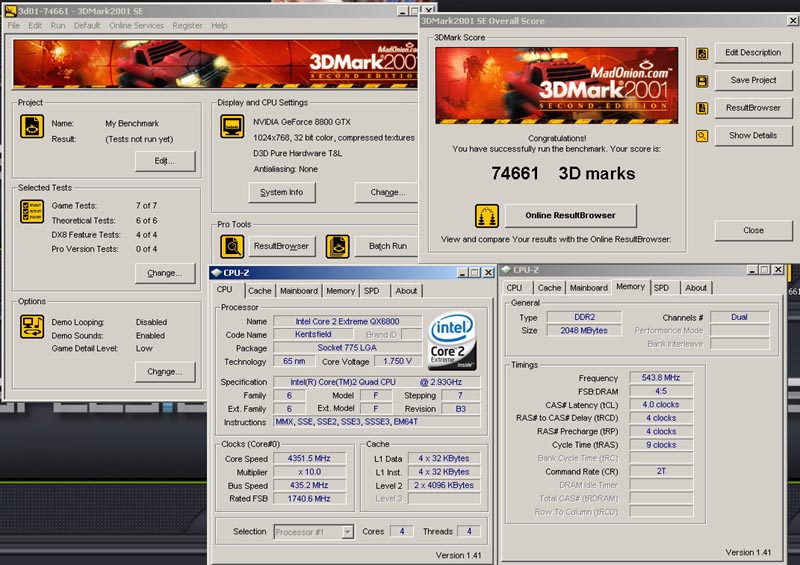Click the ResultBrowser button in Pro Tools
This screenshot has height=565, width=800.
pyautogui.click(x=281, y=246)
